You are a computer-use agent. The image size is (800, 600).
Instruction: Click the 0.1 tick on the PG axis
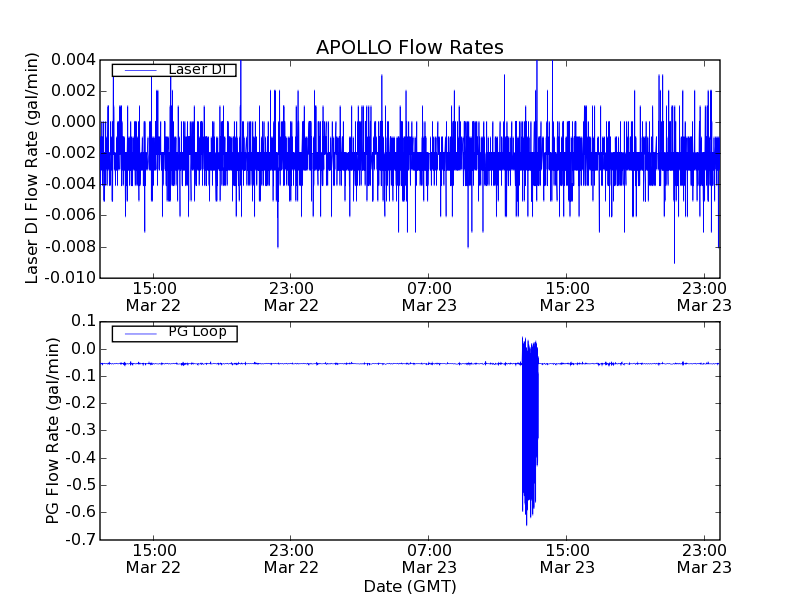coord(83,321)
